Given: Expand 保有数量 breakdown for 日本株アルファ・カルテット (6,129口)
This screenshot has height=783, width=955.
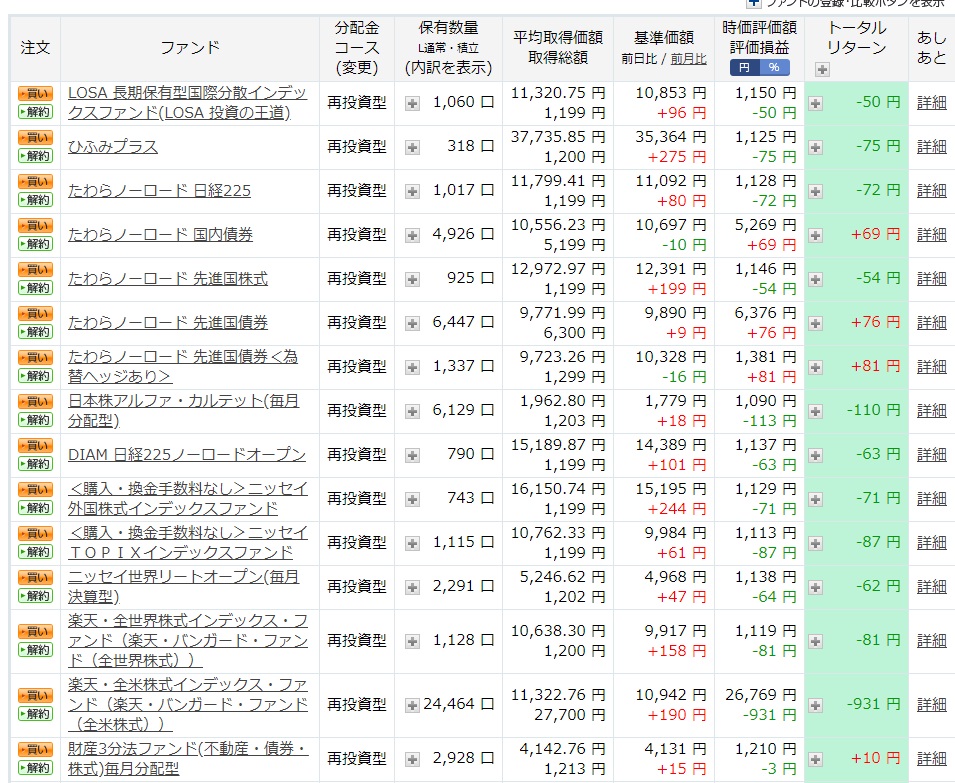Looking at the screenshot, I should [412, 411].
